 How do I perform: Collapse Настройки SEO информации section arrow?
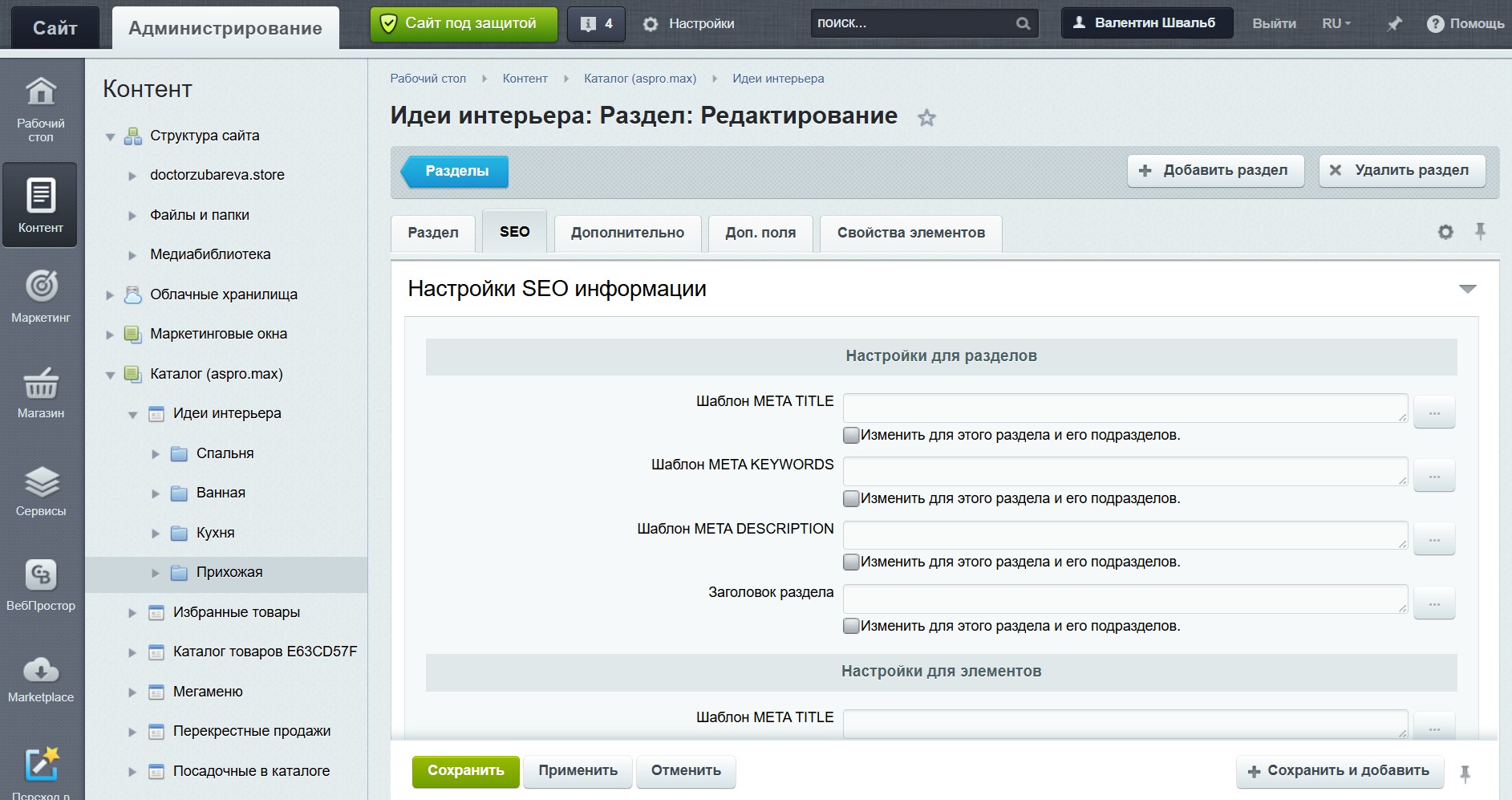1467,289
